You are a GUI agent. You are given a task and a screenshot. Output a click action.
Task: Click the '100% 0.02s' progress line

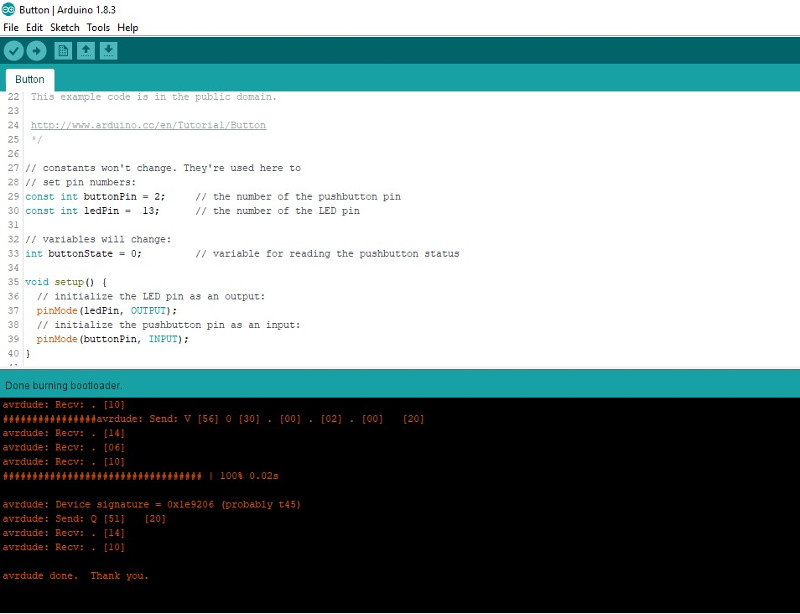140,476
